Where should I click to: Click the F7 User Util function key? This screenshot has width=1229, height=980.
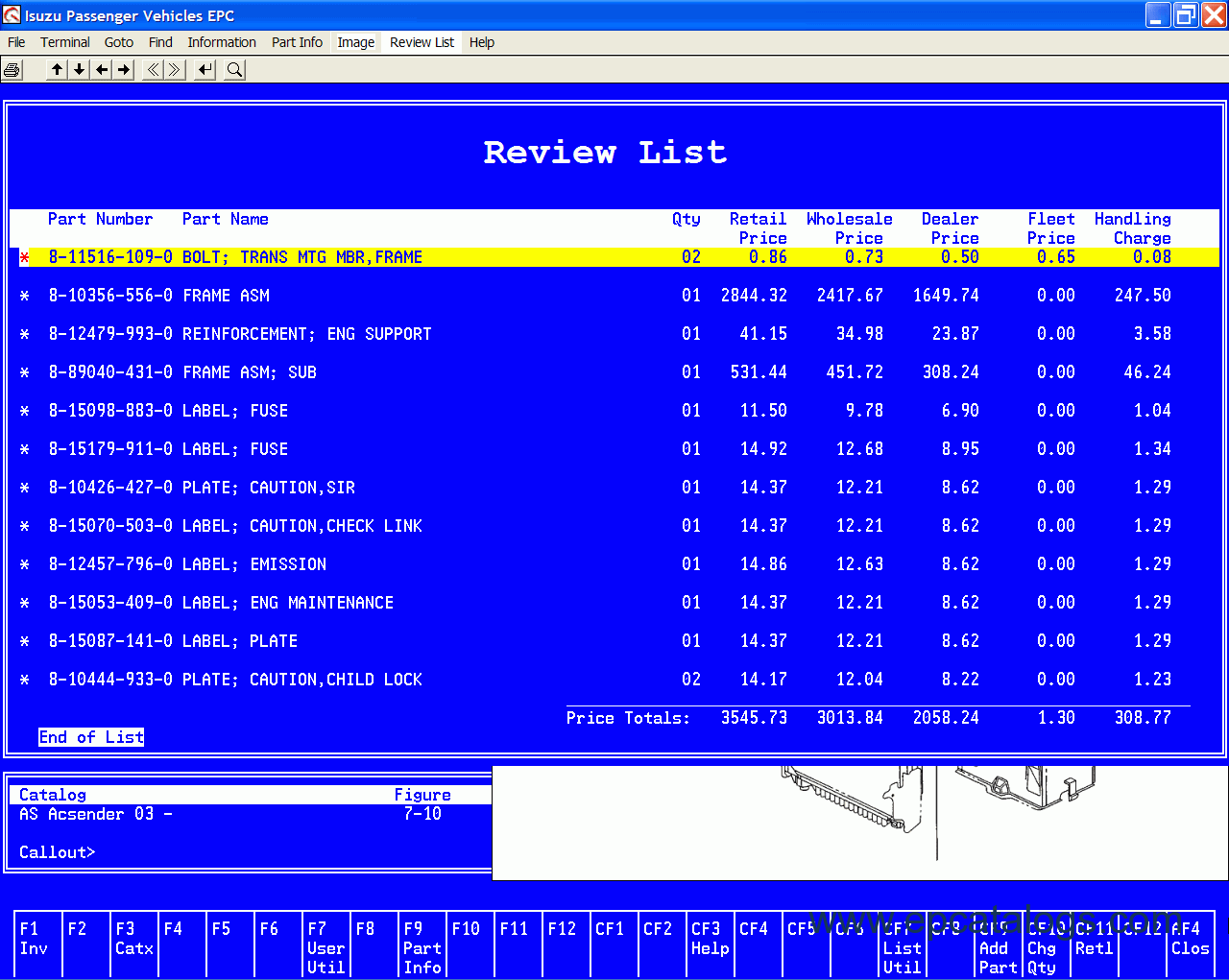coord(326,944)
